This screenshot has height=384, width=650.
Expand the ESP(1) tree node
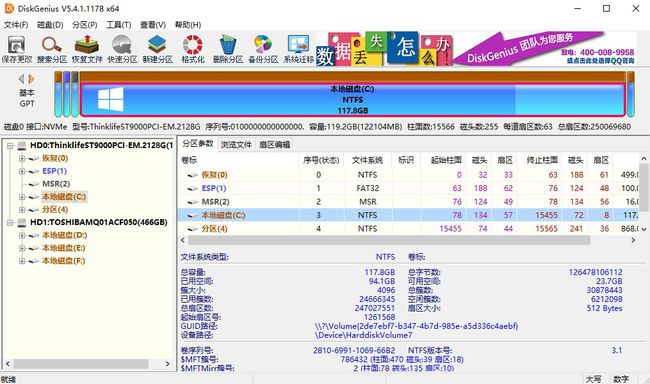pos(22,171)
